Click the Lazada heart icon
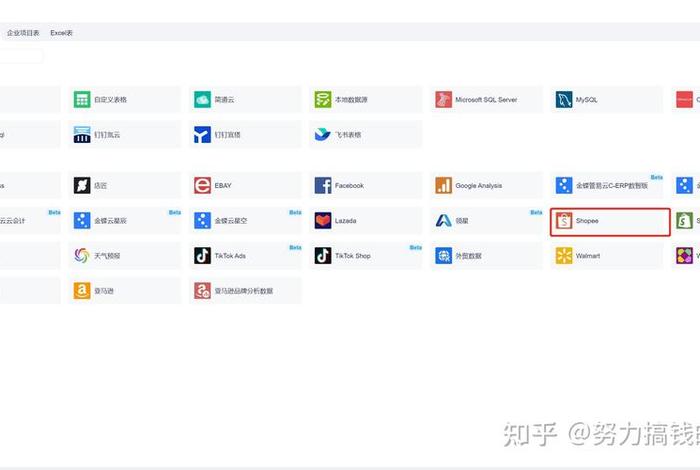Viewport: 700px width, 470px height. pos(323,220)
